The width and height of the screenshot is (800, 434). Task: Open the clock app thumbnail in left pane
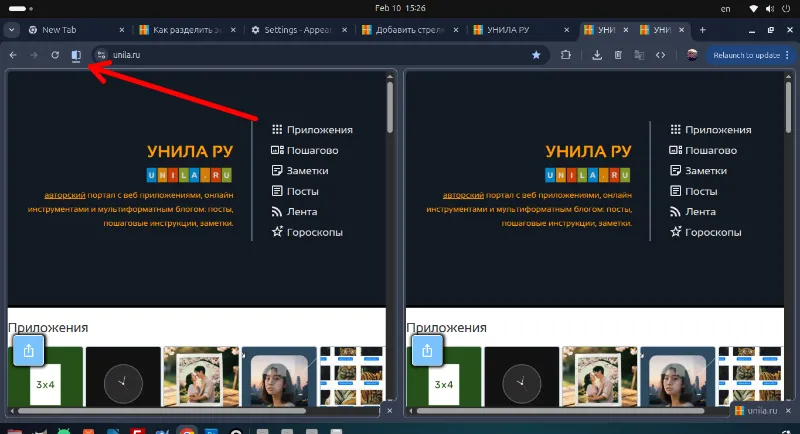click(123, 377)
